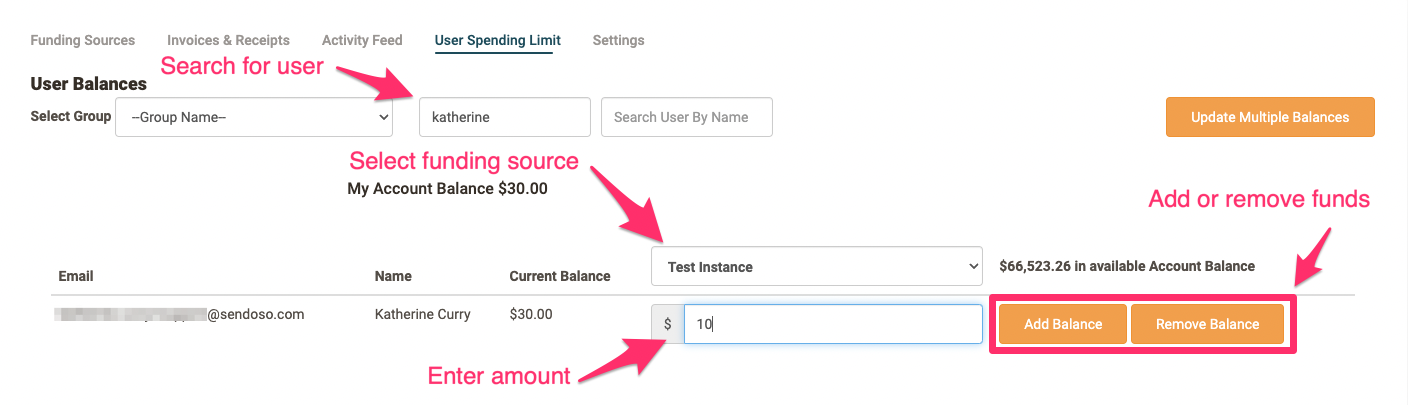
Task: Open the Activity Feed tab
Action: click(x=362, y=40)
